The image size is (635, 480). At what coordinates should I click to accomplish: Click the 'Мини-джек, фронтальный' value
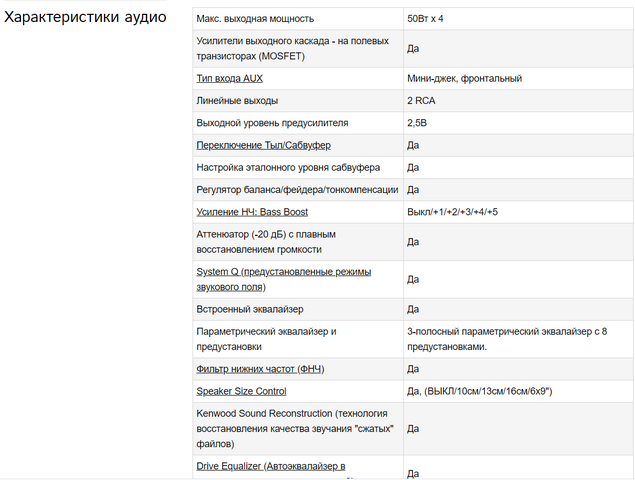pyautogui.click(x=465, y=79)
